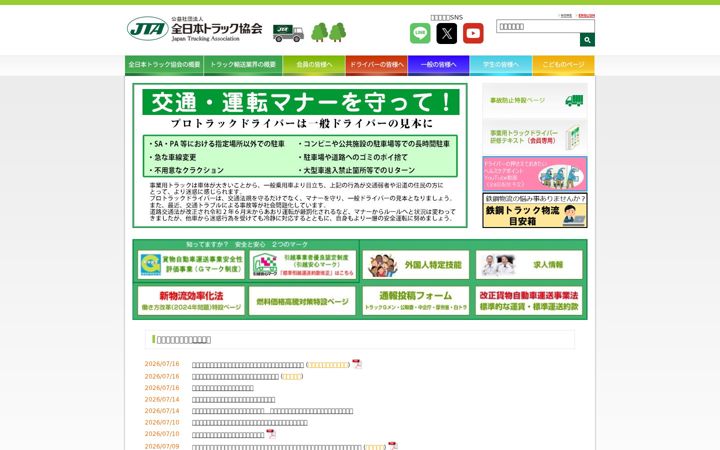
Task: Open 鉄鋼トラック物流 目安箱 banner
Action: click(534, 210)
